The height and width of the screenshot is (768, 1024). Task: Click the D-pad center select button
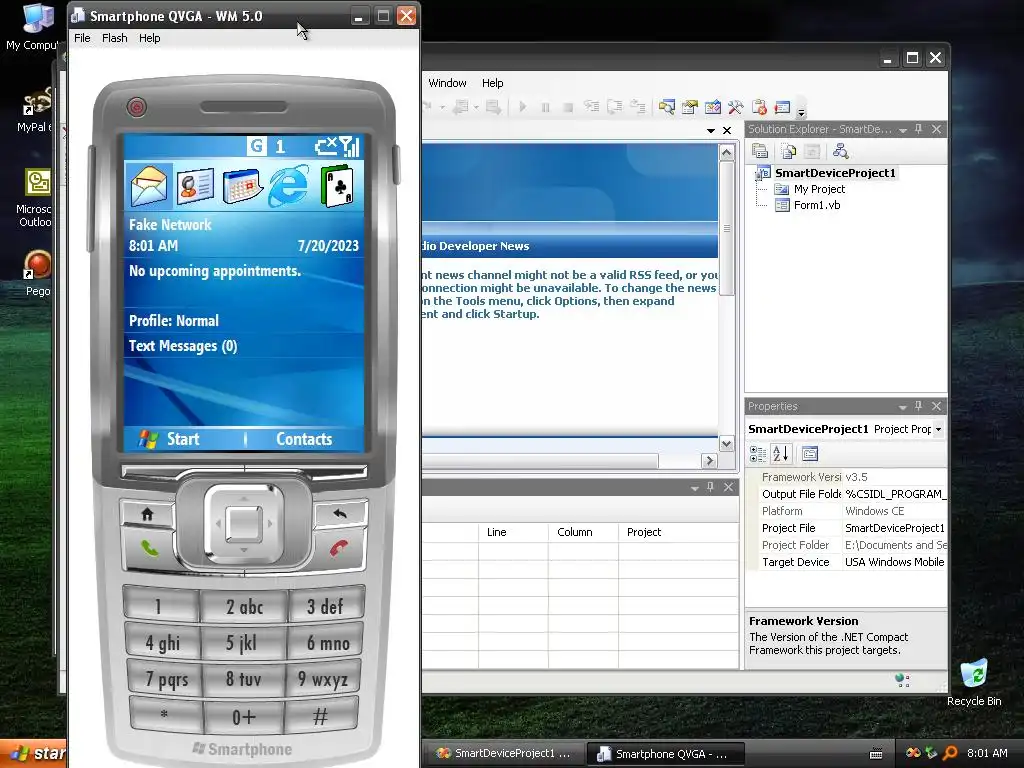244,523
